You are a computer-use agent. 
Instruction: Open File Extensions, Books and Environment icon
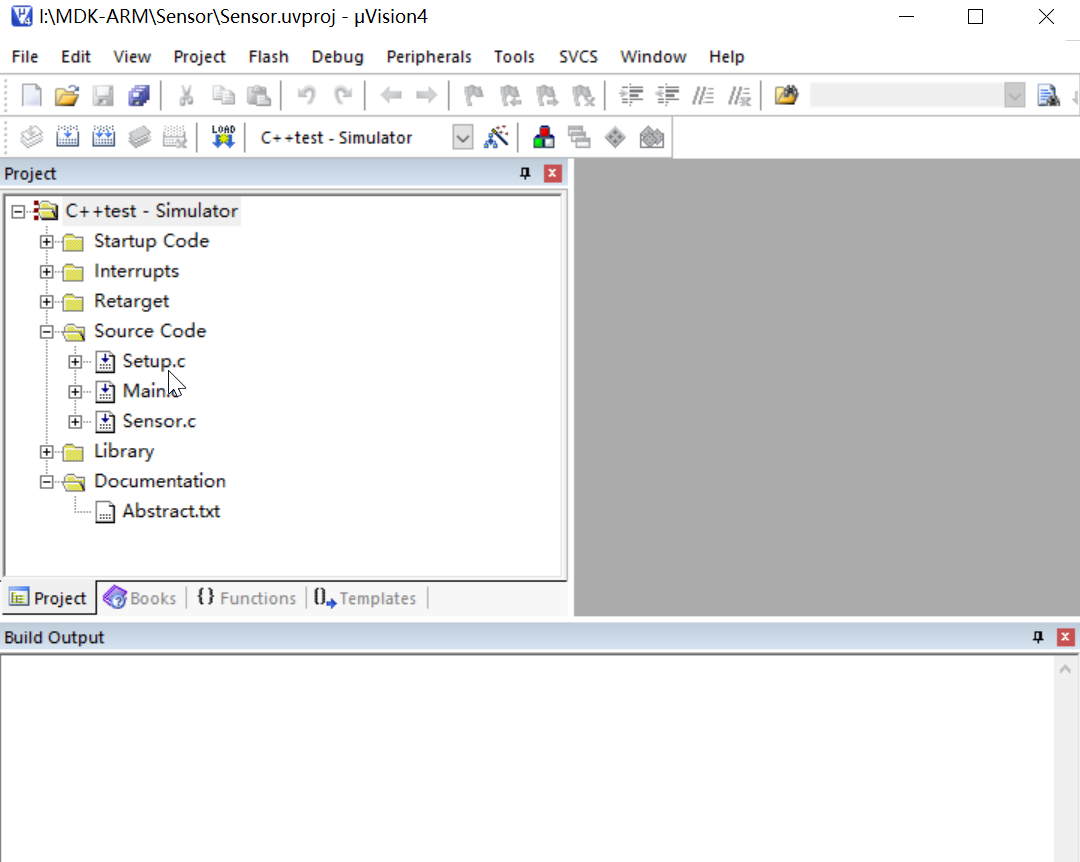(543, 137)
